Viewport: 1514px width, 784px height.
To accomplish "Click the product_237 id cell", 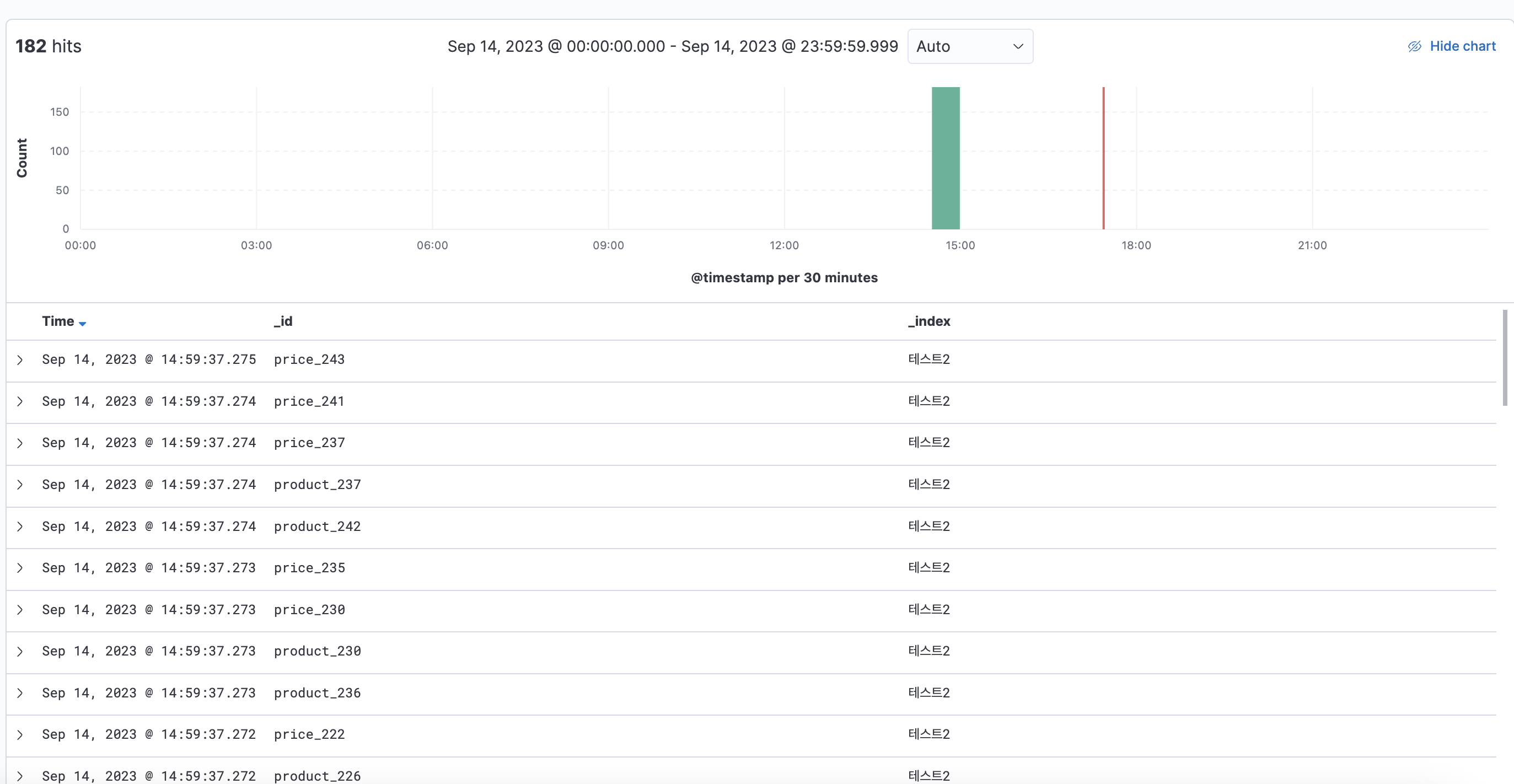I will point(318,485).
